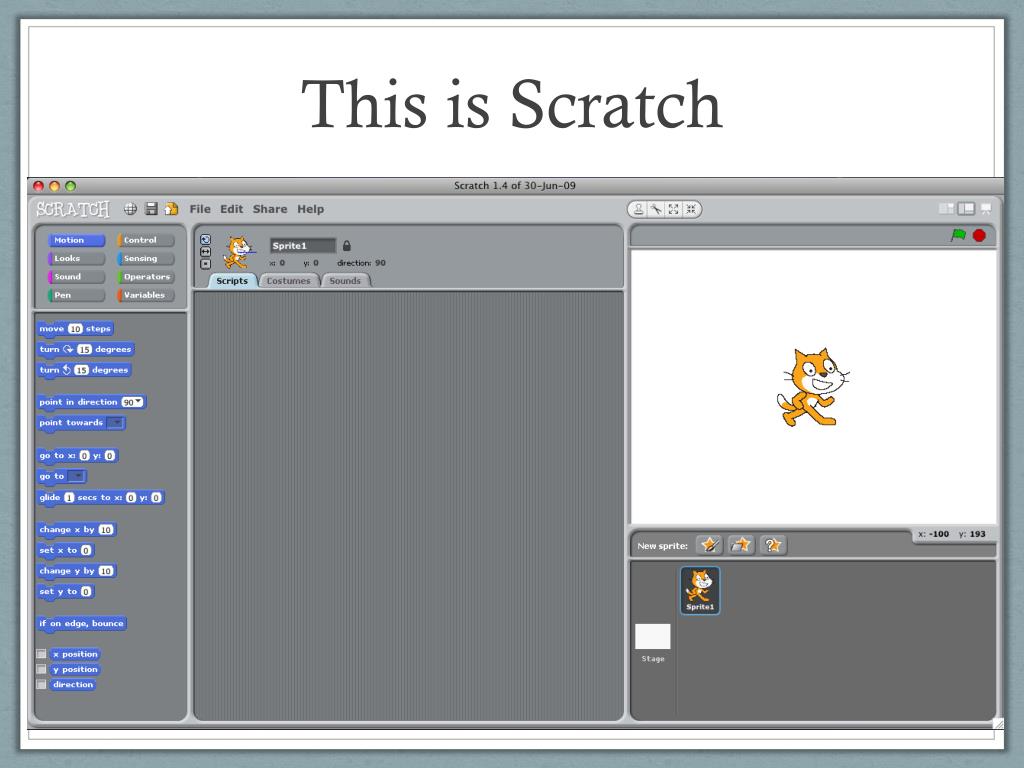Click the sprite lock icon

click(347, 246)
